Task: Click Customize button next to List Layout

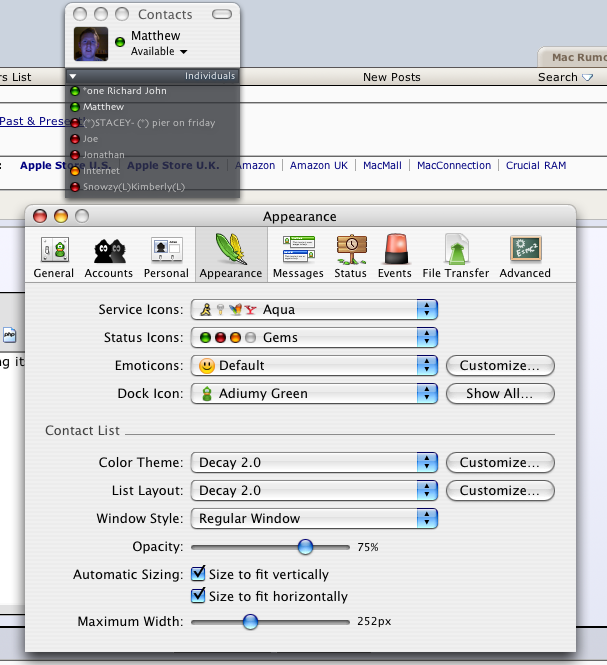Action: (x=500, y=490)
